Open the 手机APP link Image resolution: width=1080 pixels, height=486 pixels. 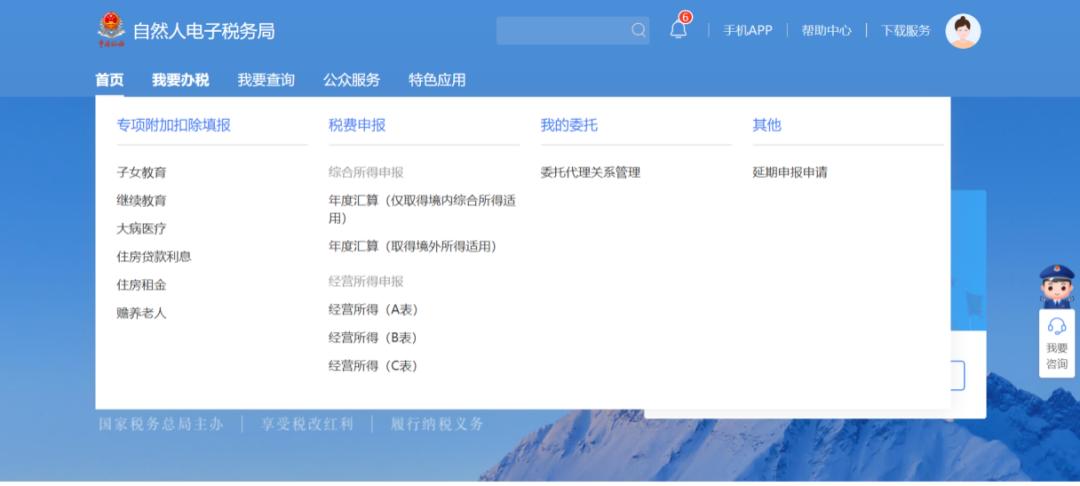click(x=747, y=31)
